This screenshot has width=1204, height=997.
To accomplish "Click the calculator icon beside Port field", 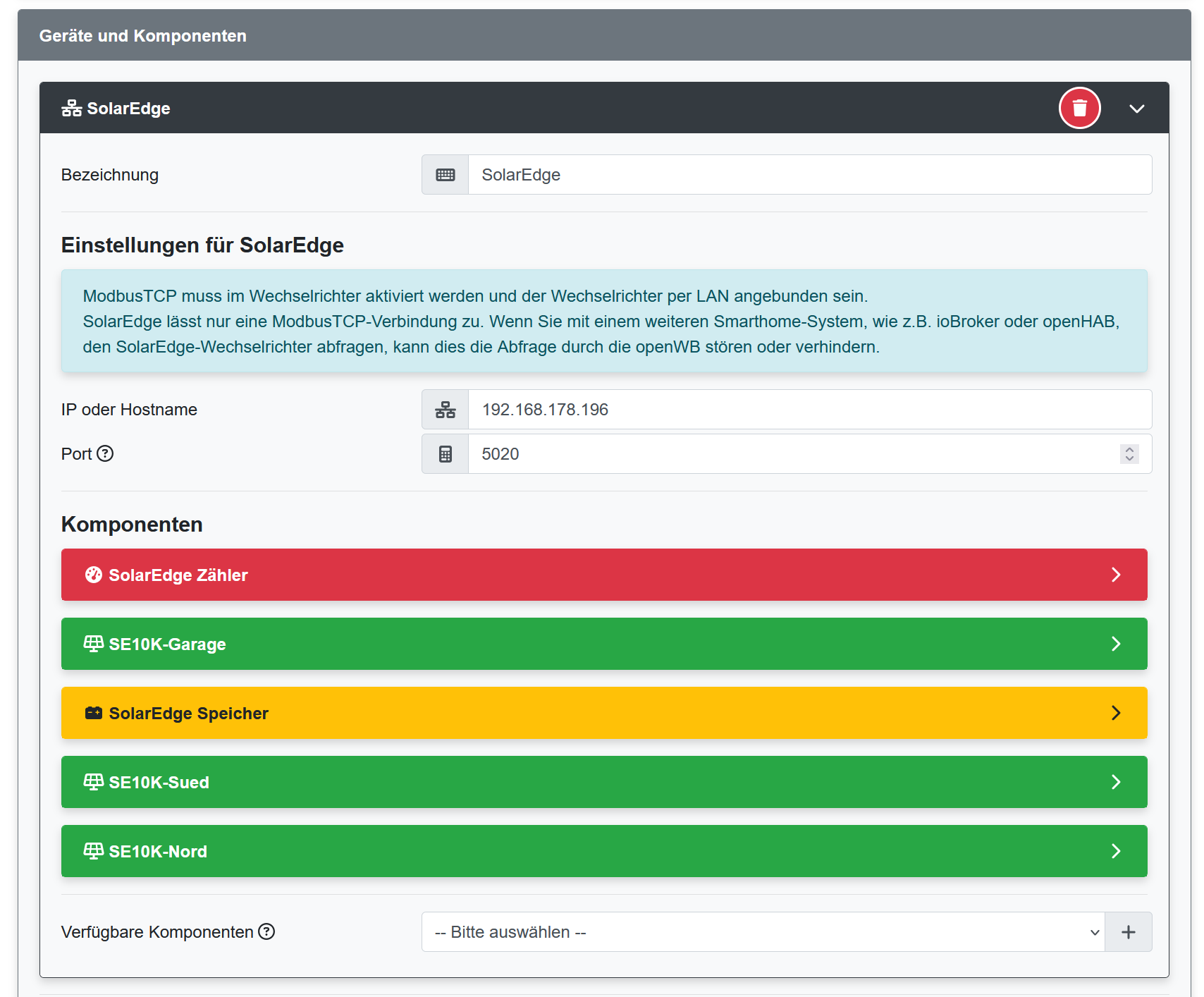I will click(445, 454).
